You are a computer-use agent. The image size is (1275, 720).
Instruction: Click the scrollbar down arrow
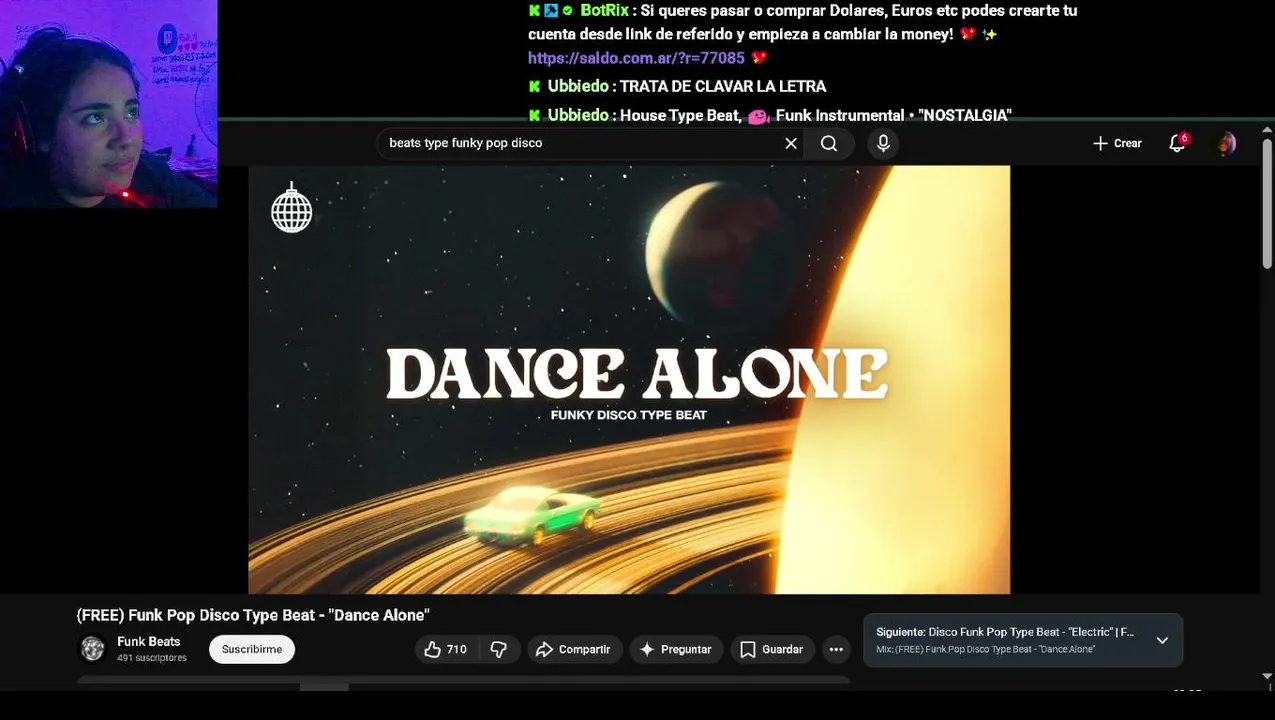[x=1267, y=677]
